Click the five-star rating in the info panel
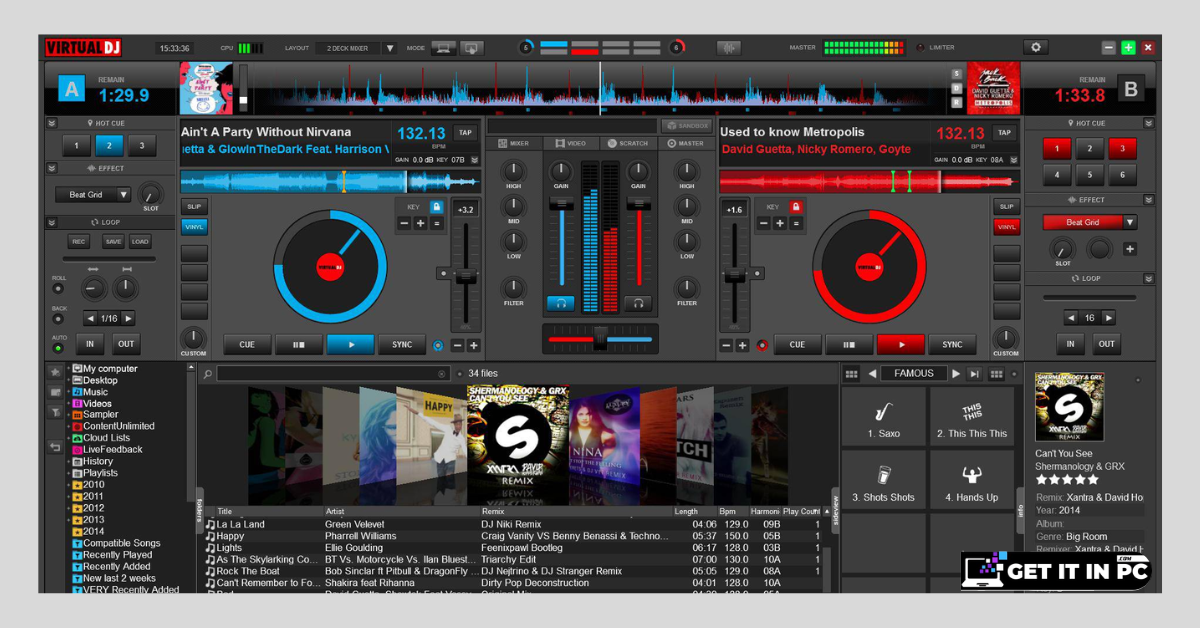This screenshot has width=1200, height=628. [x=1067, y=480]
